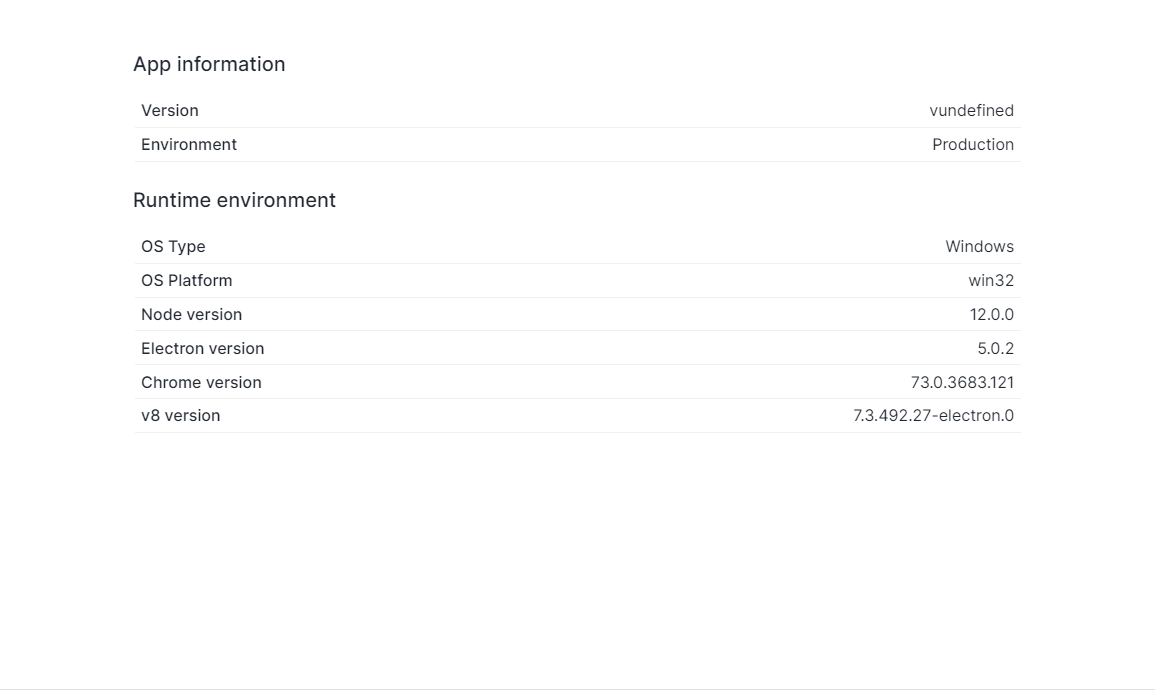Screen dimensions: 1155x690
Task: Click the Node version label
Action: (x=192, y=314)
